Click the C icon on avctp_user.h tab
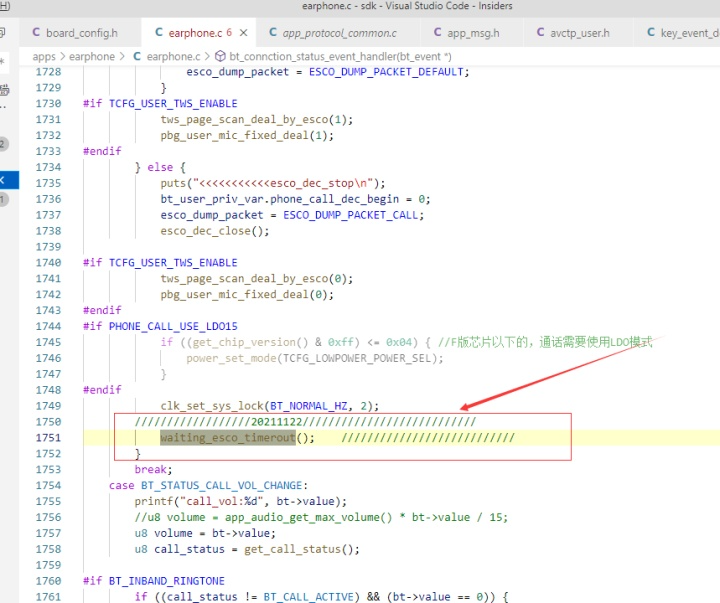The image size is (720, 603). pos(540,33)
